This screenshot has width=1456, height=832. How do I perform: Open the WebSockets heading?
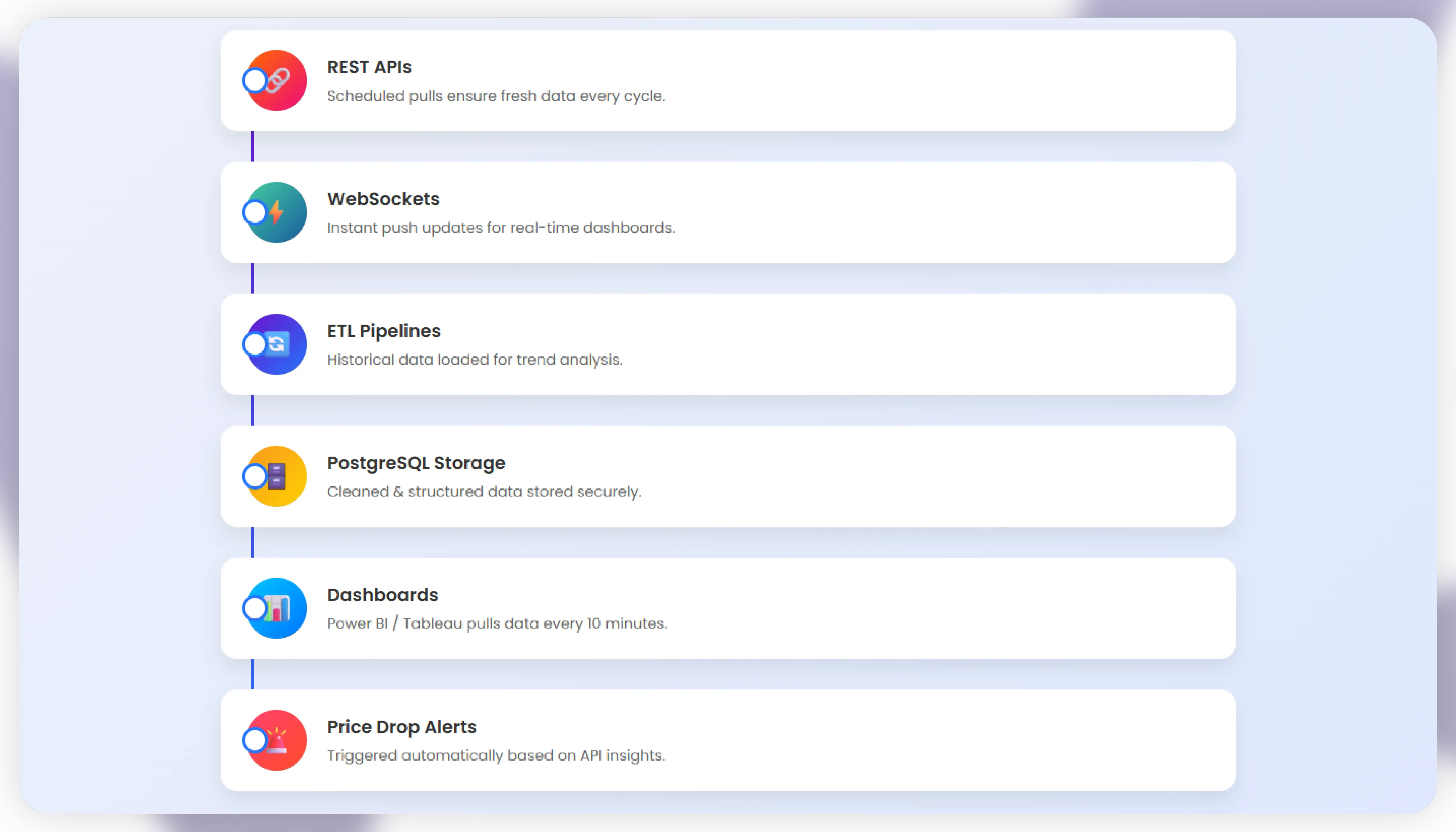[x=383, y=200]
